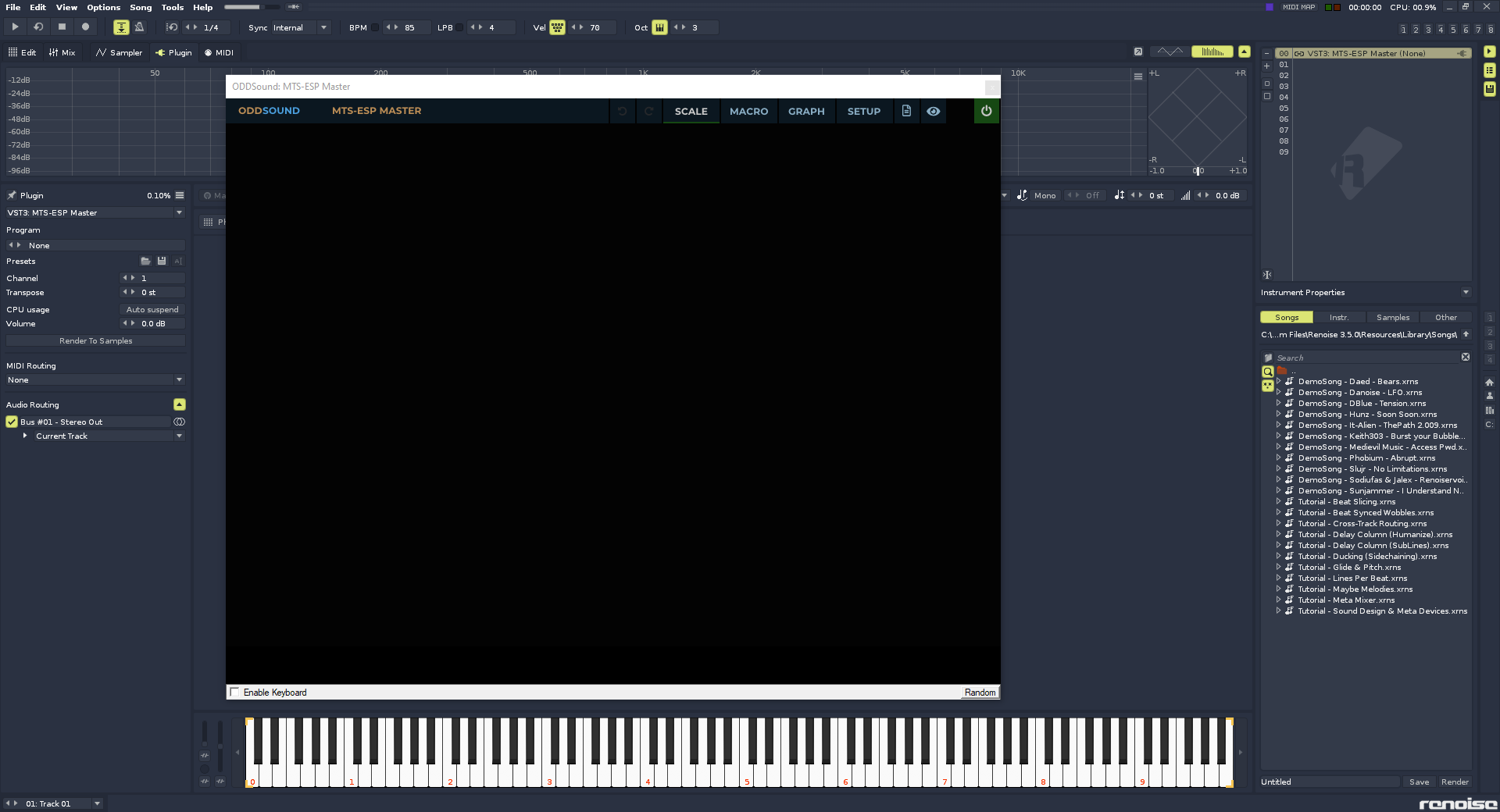Click the Save button in disk browser
1500x812 pixels.
(1420, 782)
